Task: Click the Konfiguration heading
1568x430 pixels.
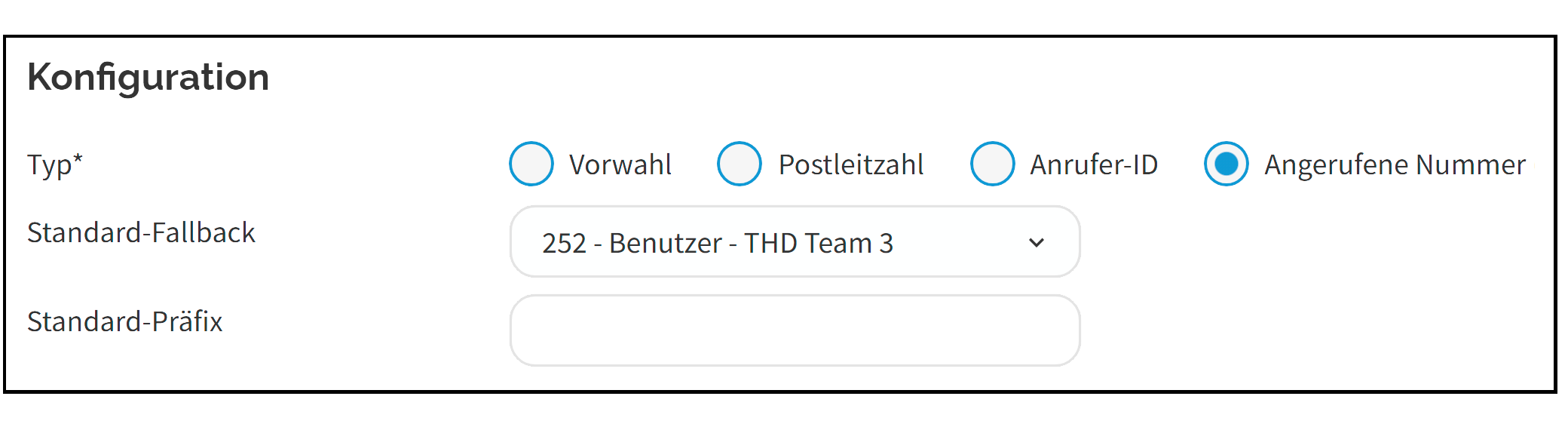Action: (149, 77)
